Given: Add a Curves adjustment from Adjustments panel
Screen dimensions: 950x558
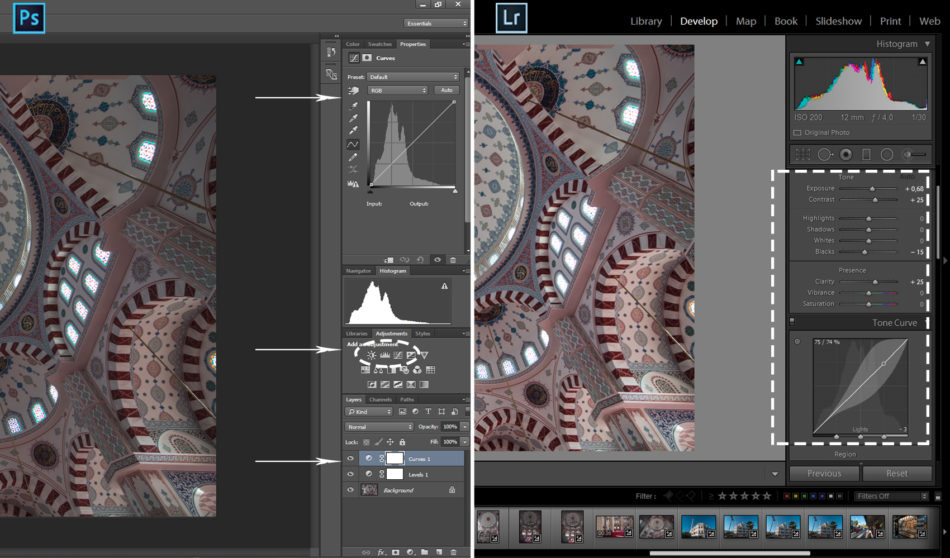Looking at the screenshot, I should (397, 355).
